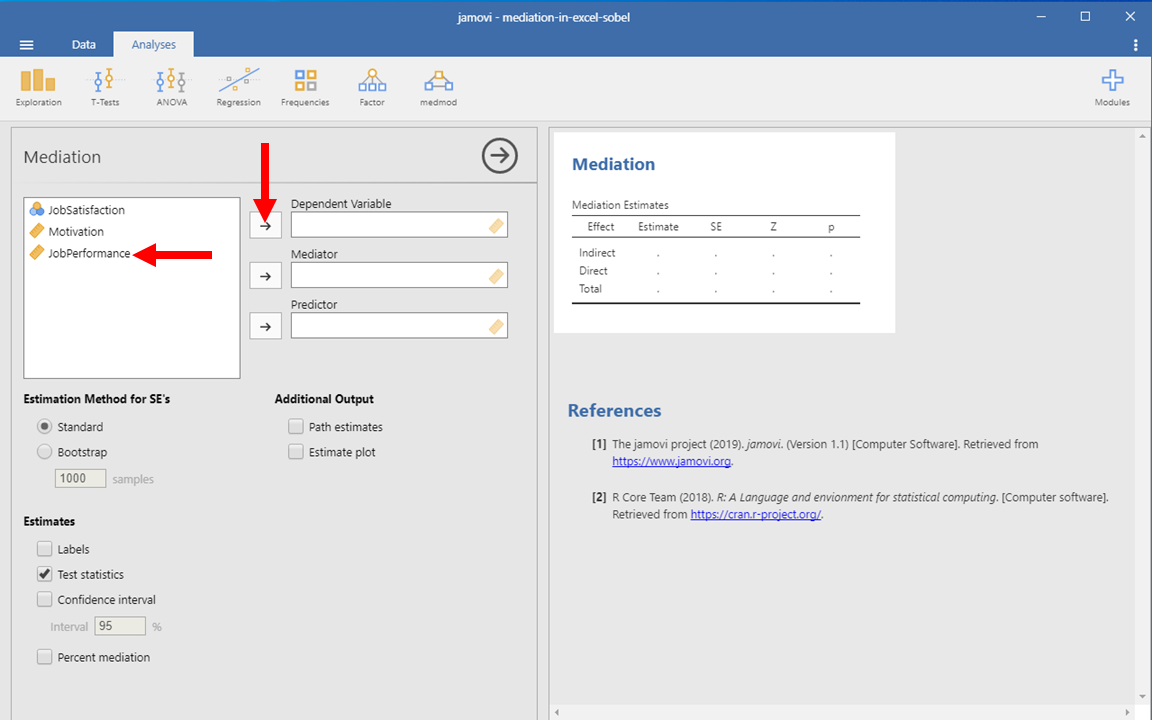This screenshot has width=1152, height=720.
Task: Open the jamovi.org website link
Action: [671, 462]
